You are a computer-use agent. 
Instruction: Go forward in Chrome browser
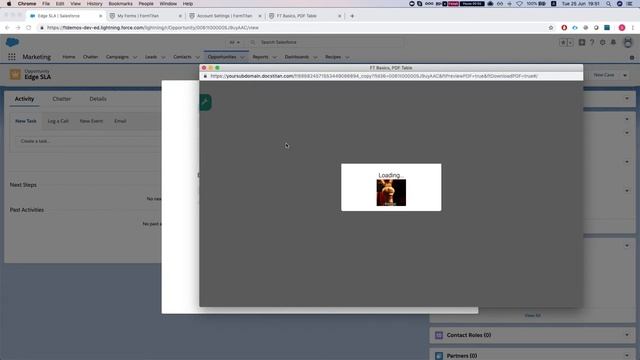[x=18, y=28]
